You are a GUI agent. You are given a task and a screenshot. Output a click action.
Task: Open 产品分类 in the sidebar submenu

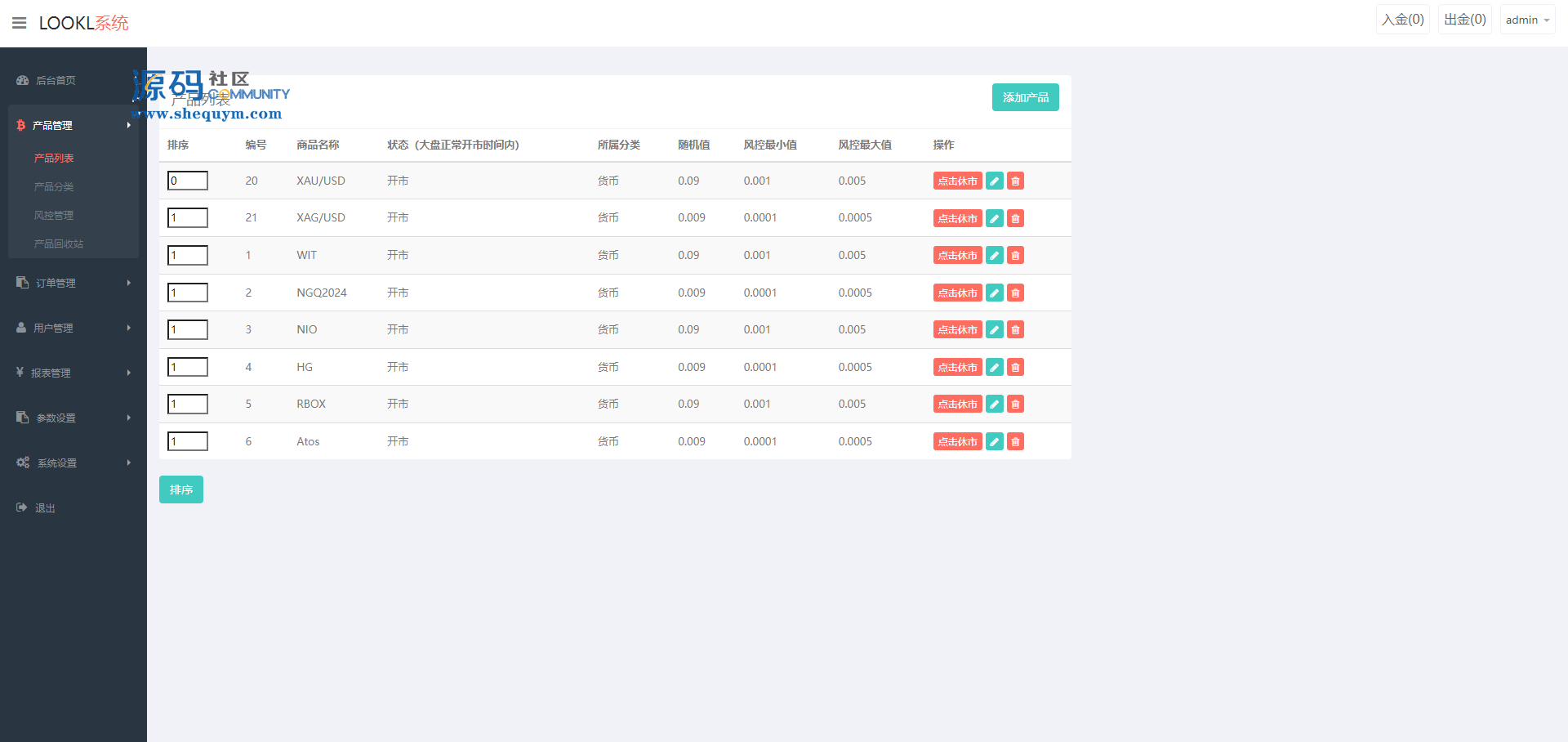54,187
